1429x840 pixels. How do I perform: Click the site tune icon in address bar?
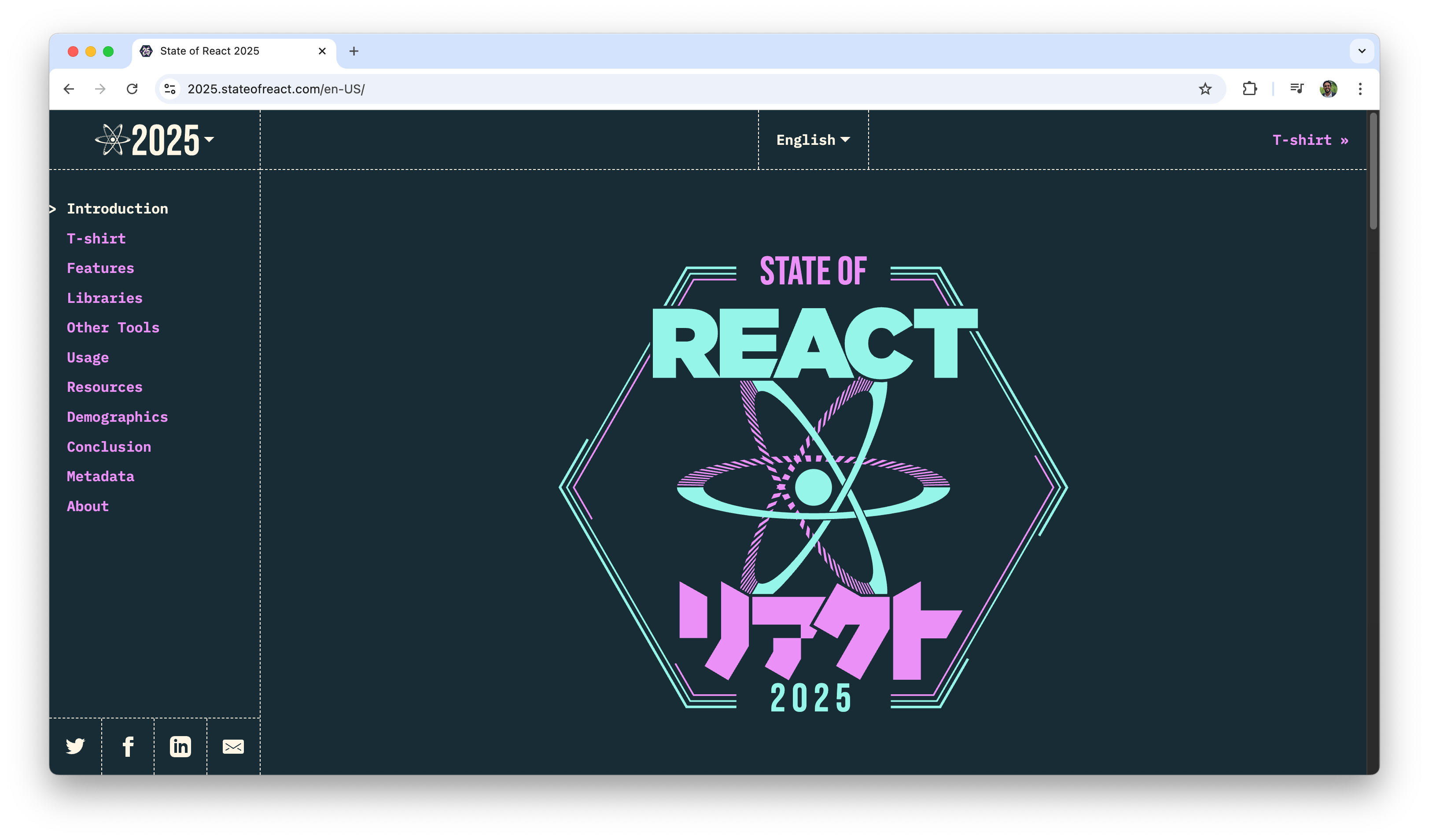pos(169,88)
